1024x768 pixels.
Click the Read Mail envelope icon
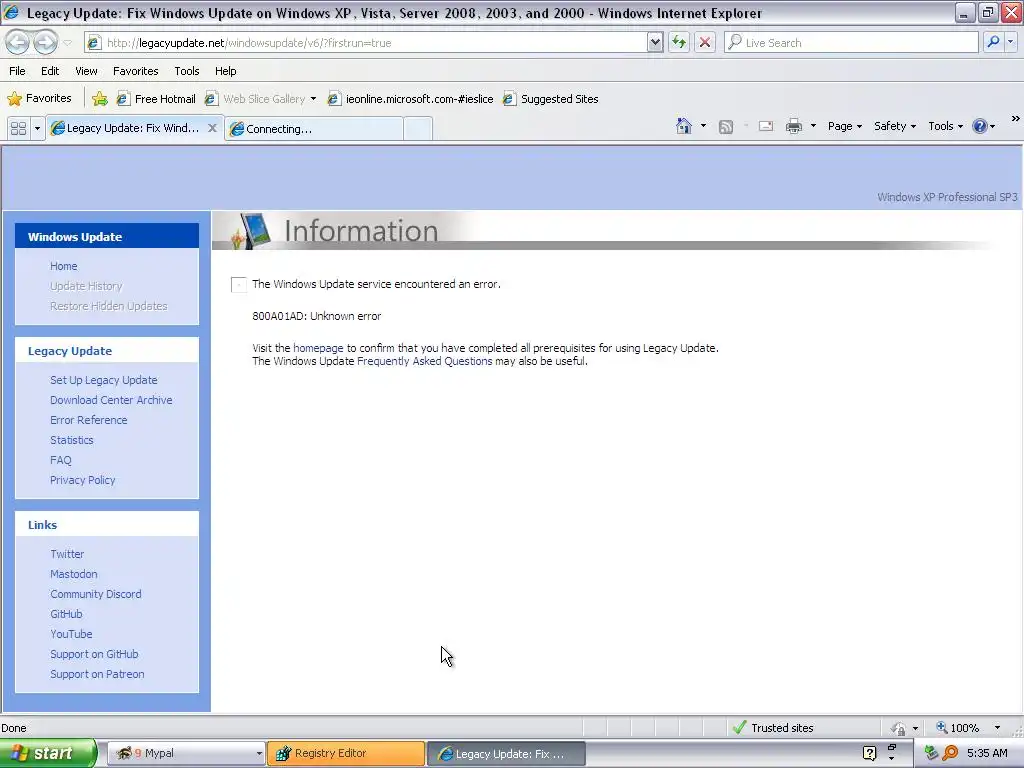tap(766, 127)
